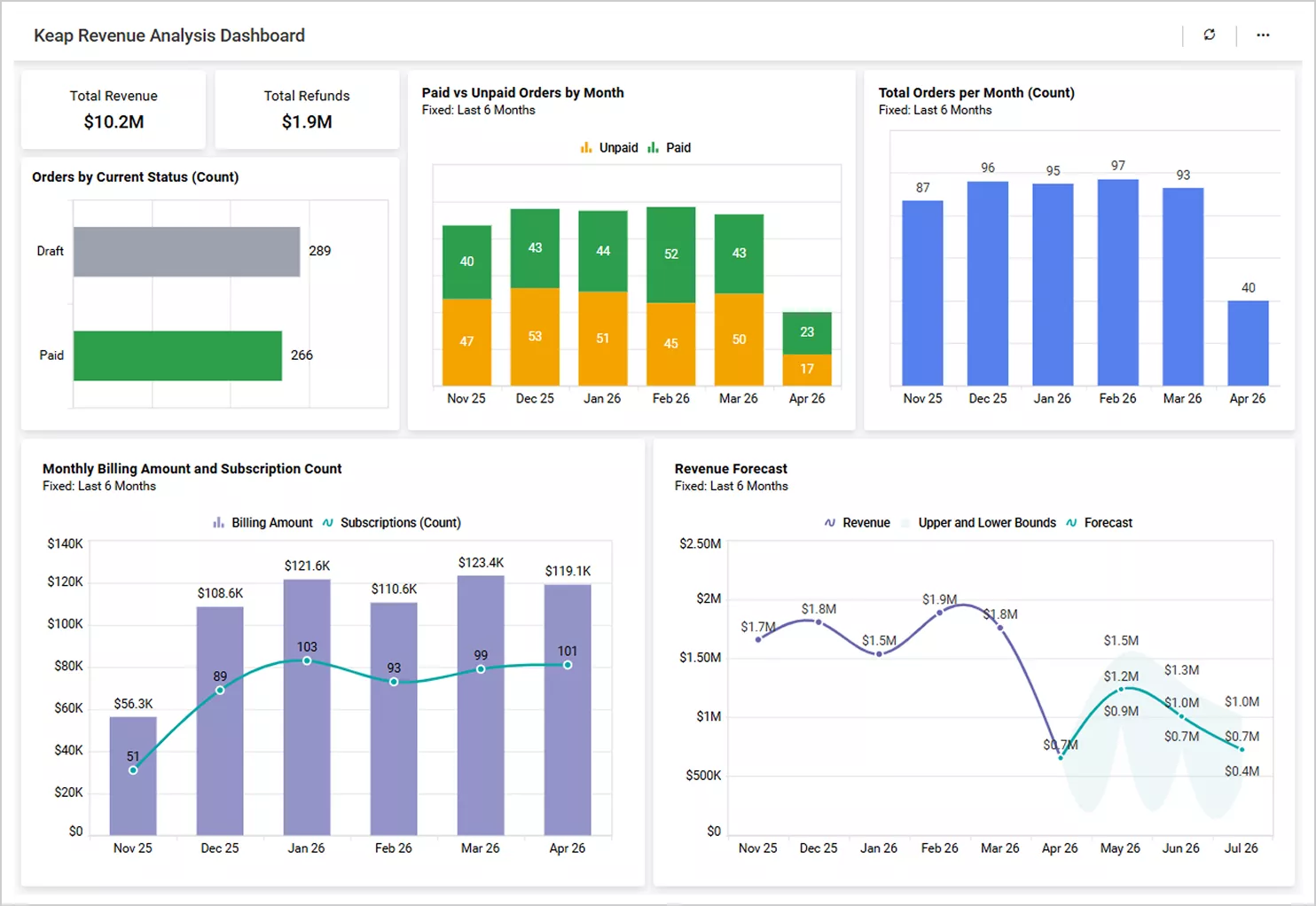The height and width of the screenshot is (906, 1316).
Task: Click the Dec 25 Paid segment 43
Action: pyautogui.click(x=535, y=248)
